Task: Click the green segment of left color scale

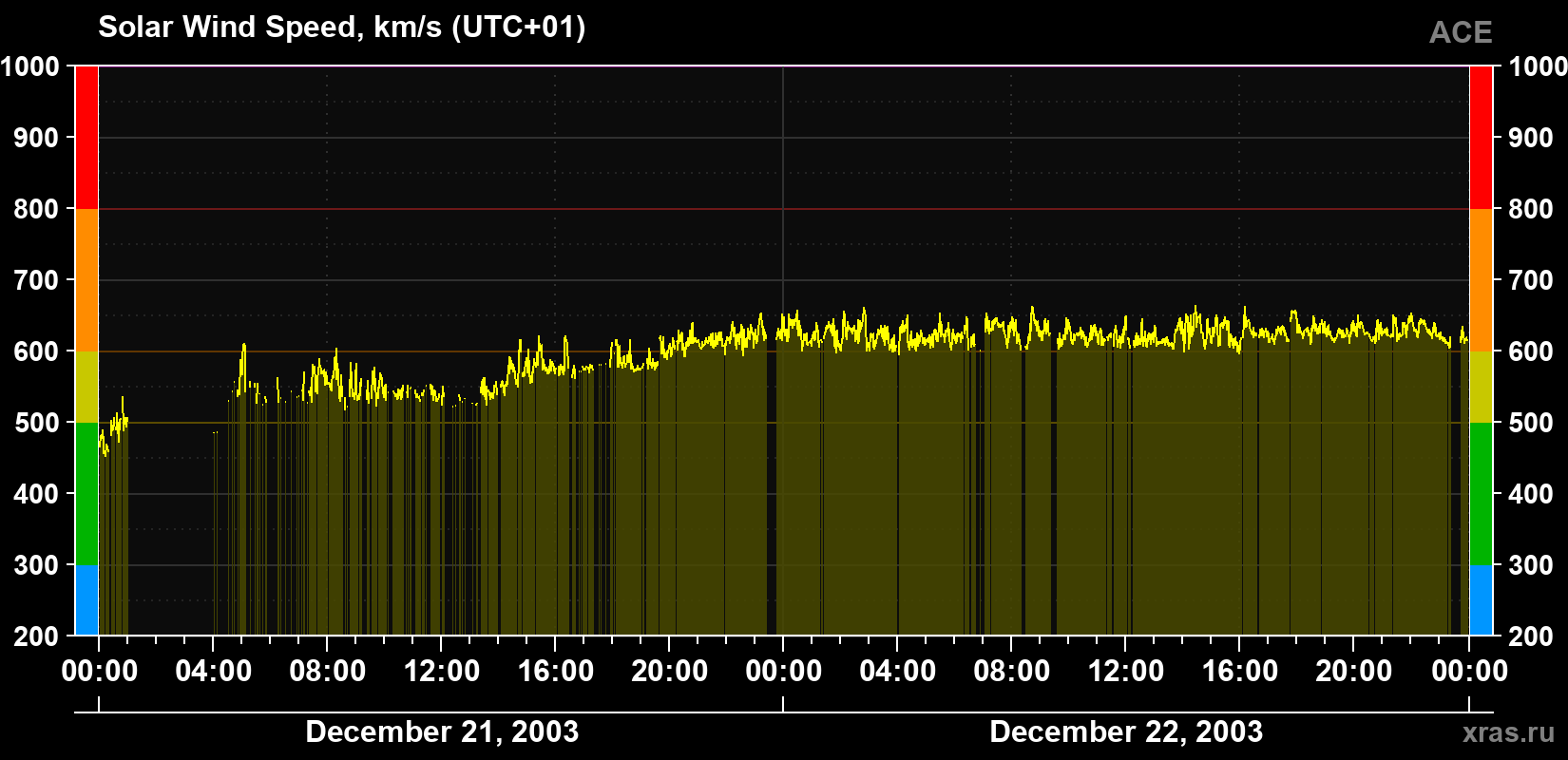Action: coord(86,494)
